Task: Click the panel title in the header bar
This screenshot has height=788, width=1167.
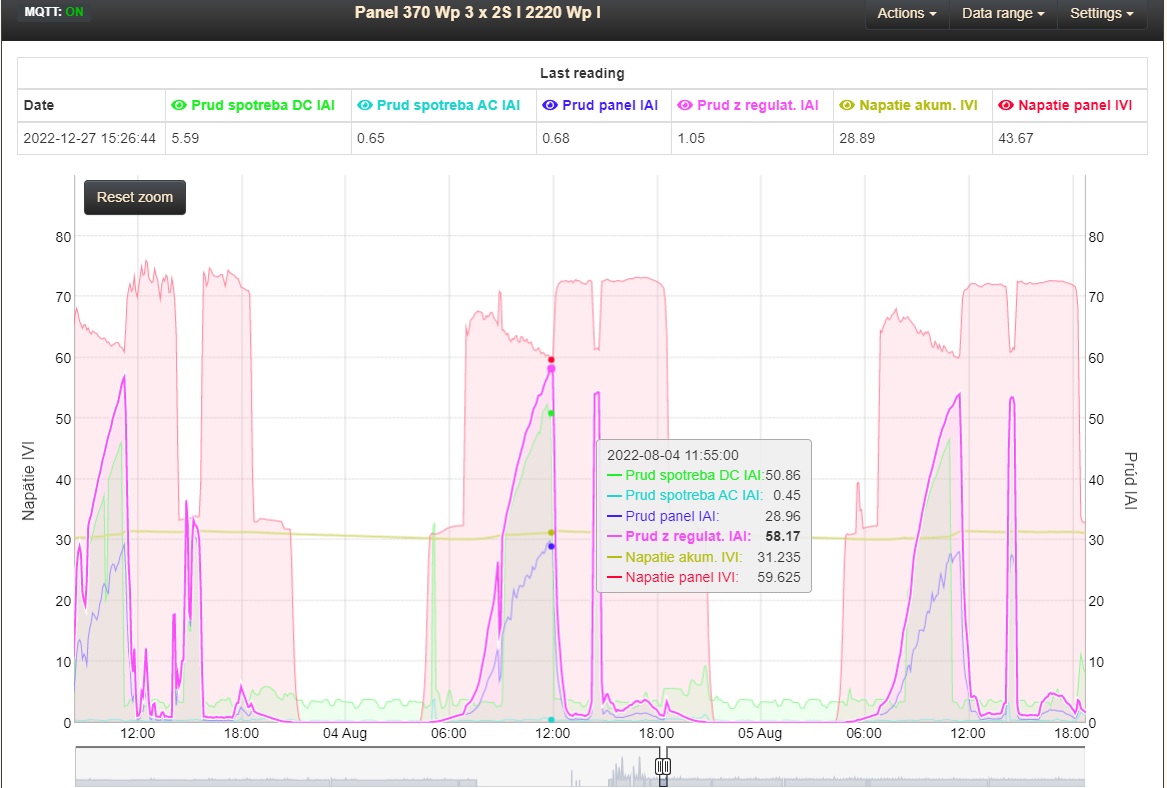Action: pos(477,13)
